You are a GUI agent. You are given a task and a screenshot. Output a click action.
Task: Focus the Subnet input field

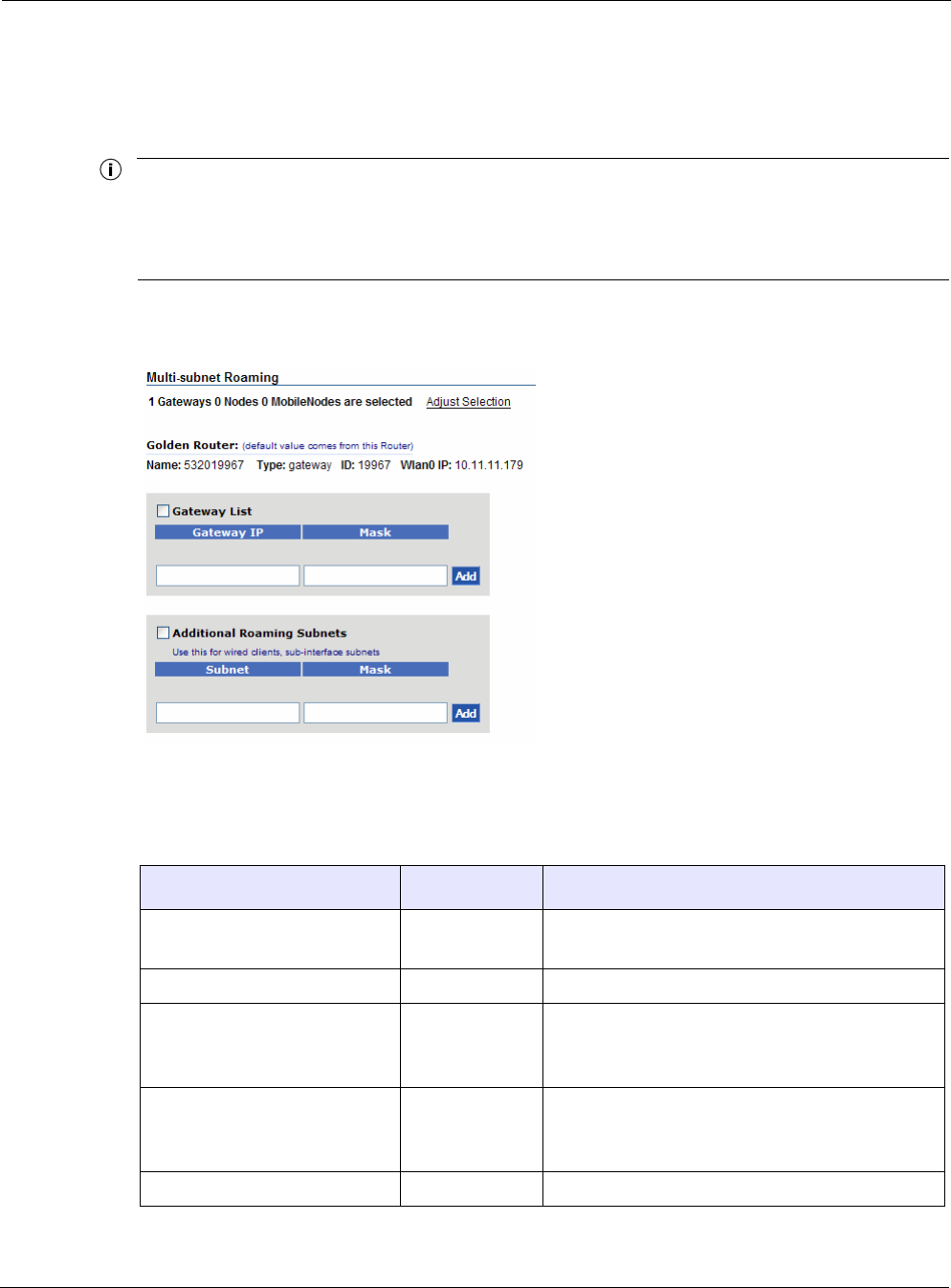228,713
